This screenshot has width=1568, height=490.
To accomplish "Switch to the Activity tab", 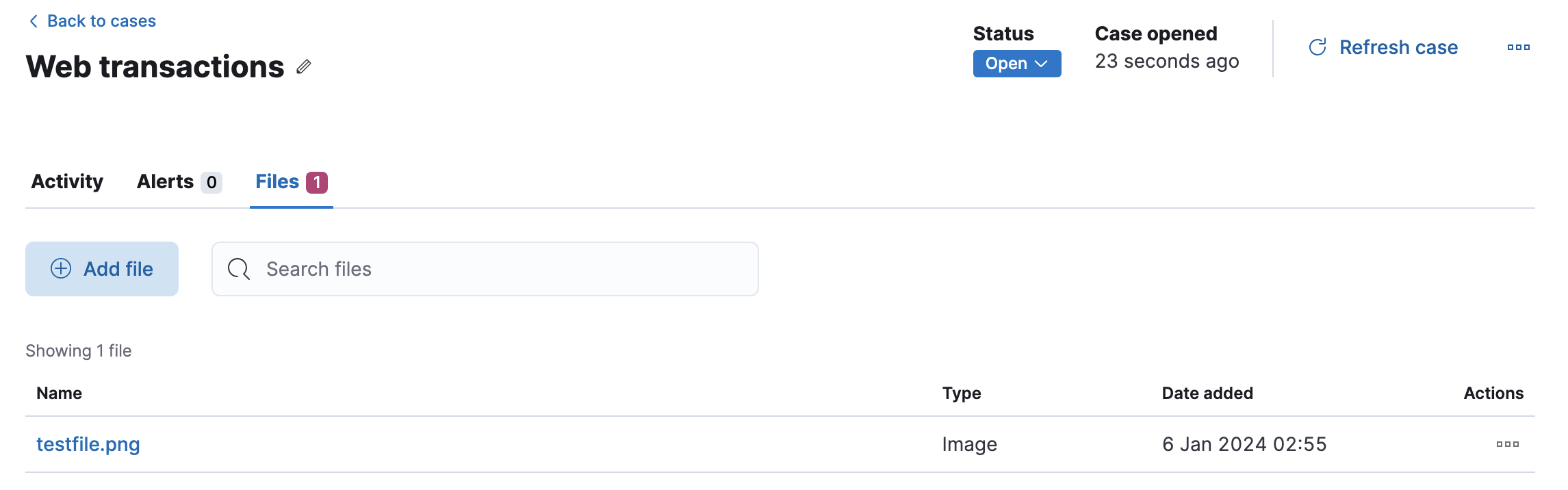I will pyautogui.click(x=67, y=181).
